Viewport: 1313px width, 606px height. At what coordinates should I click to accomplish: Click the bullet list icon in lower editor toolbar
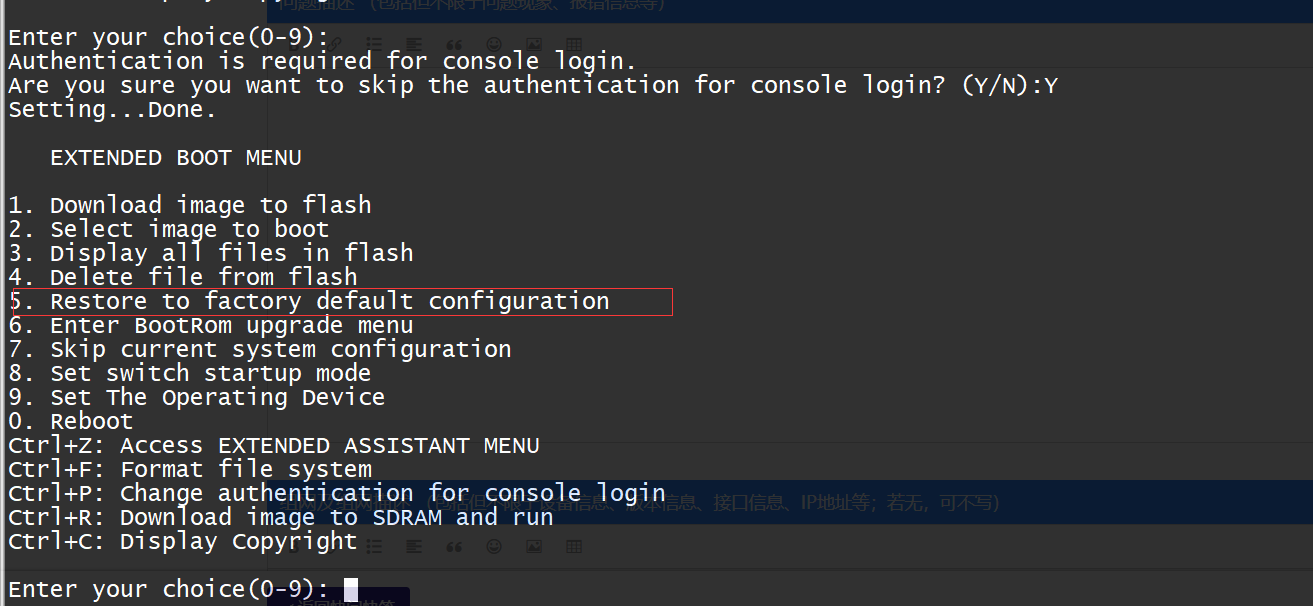point(374,546)
